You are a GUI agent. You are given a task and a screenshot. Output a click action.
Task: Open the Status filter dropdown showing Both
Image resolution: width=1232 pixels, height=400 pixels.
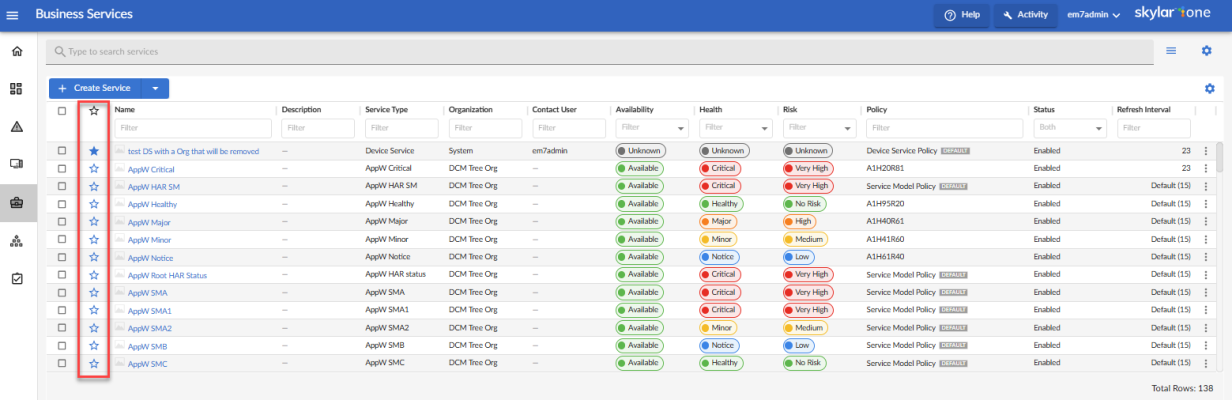click(1069, 128)
